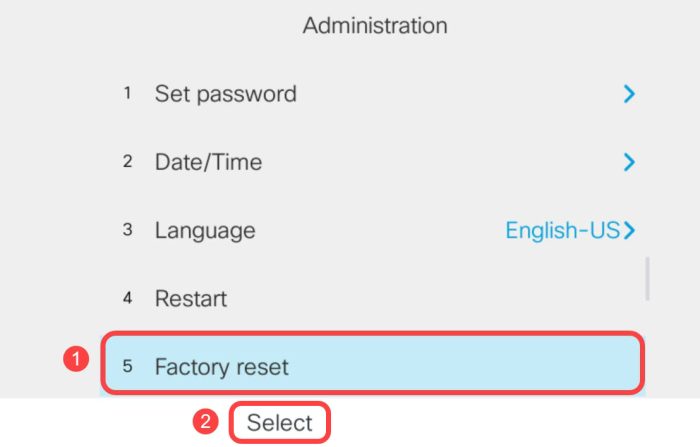Click the red step 2 badge

click(x=205, y=422)
